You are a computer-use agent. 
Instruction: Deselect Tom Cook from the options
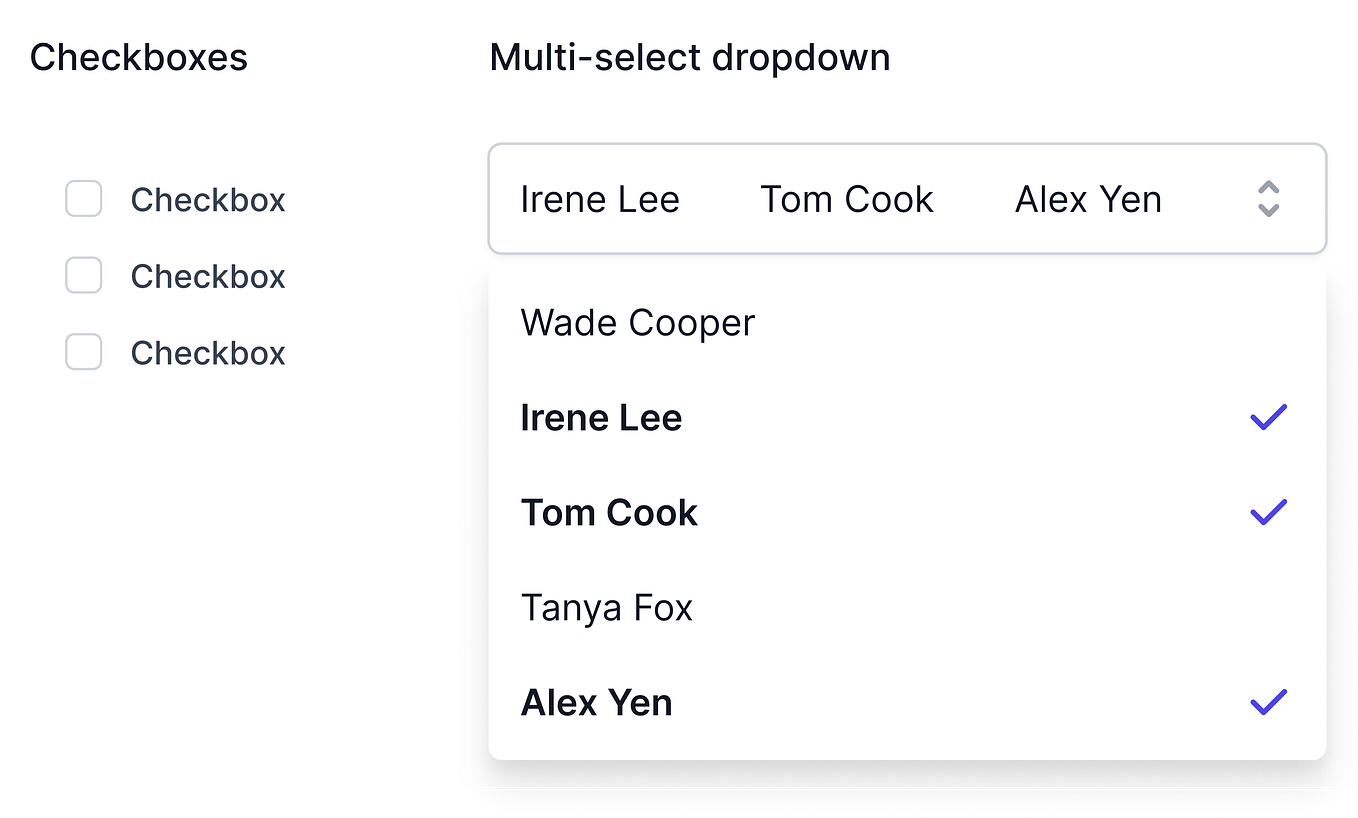[609, 512]
